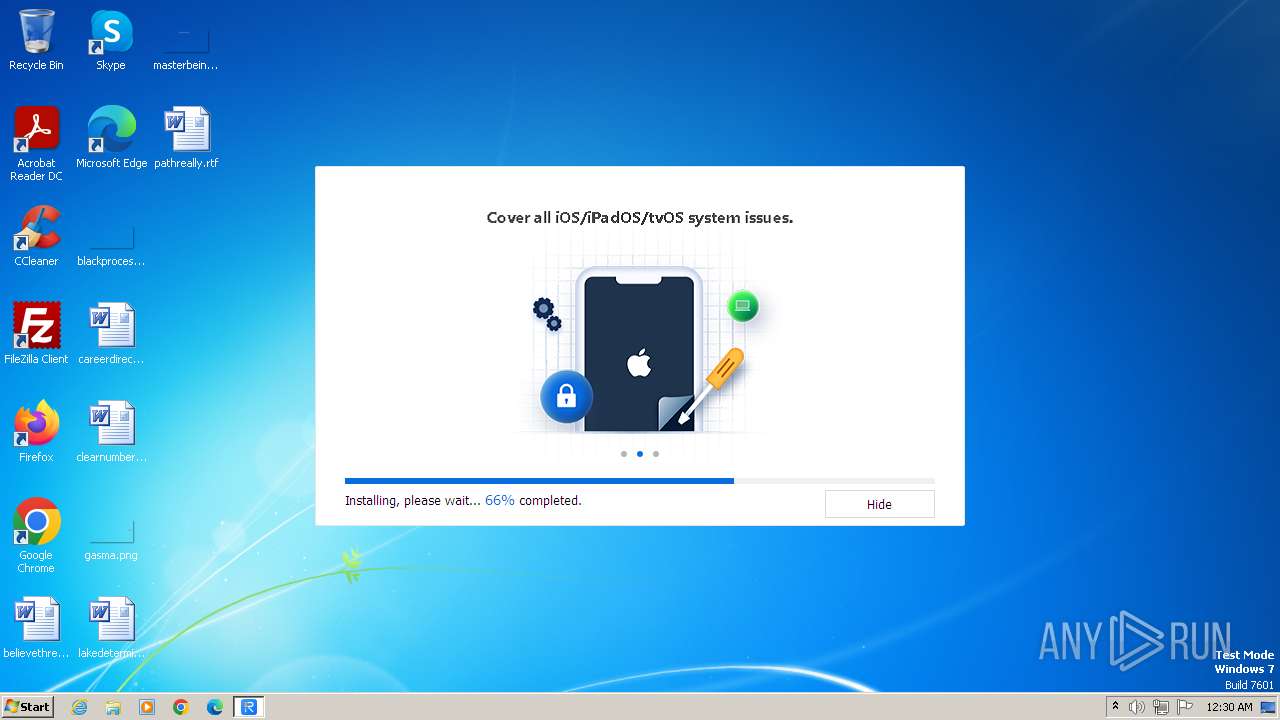Open the Recycle Bin desktop icon

point(36,40)
